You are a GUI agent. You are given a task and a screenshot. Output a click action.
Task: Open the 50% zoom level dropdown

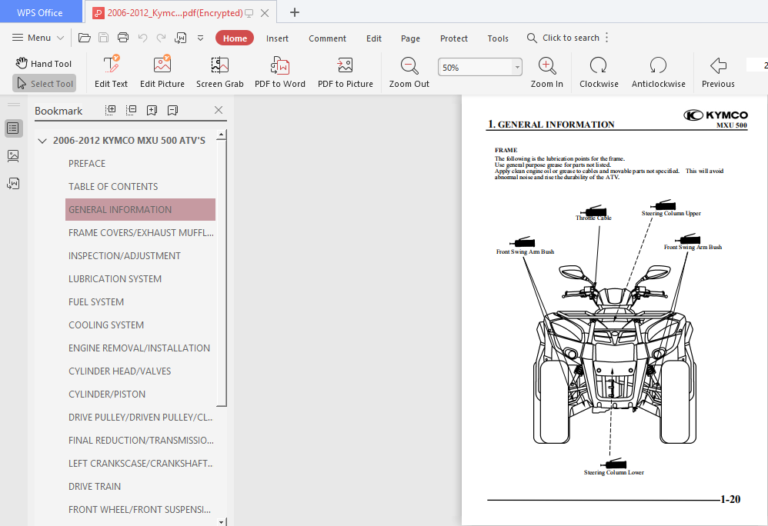(x=517, y=67)
